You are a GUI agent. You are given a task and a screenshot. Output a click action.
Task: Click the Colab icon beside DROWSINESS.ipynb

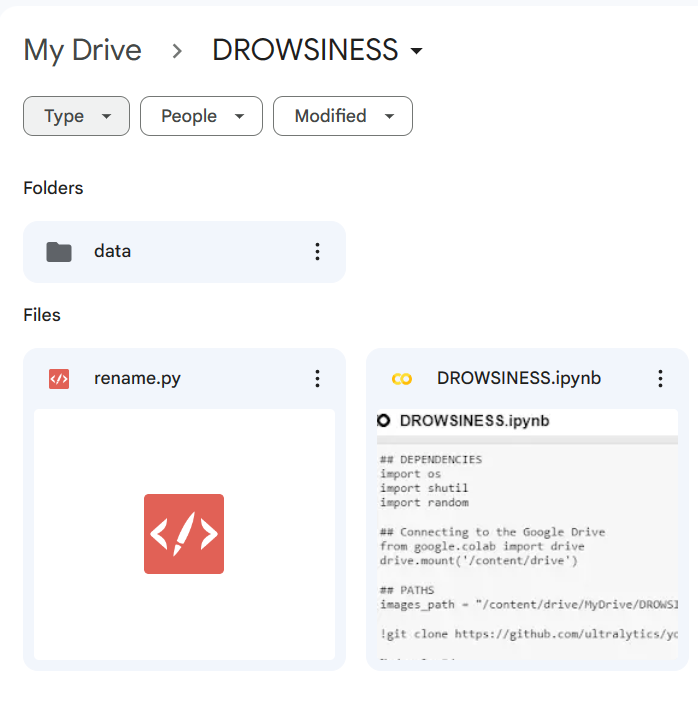click(x=402, y=379)
